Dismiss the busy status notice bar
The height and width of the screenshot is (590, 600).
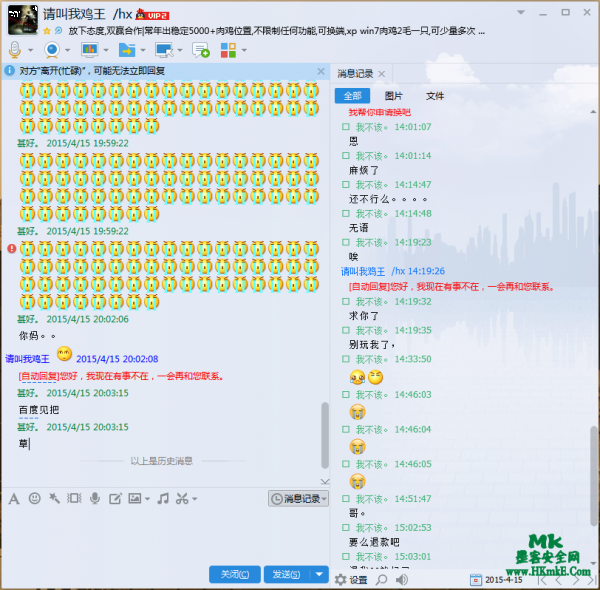tap(321, 71)
